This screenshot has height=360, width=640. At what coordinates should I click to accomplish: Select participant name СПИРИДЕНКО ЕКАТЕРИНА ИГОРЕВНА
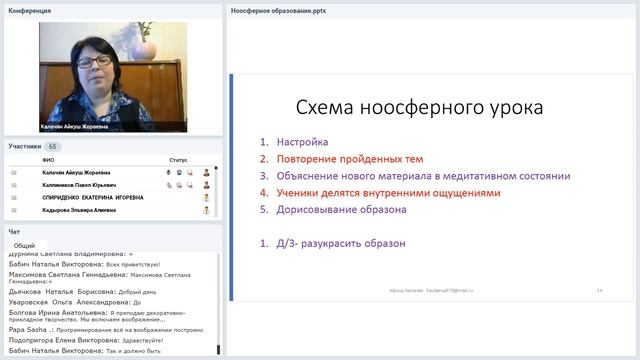tap(93, 198)
